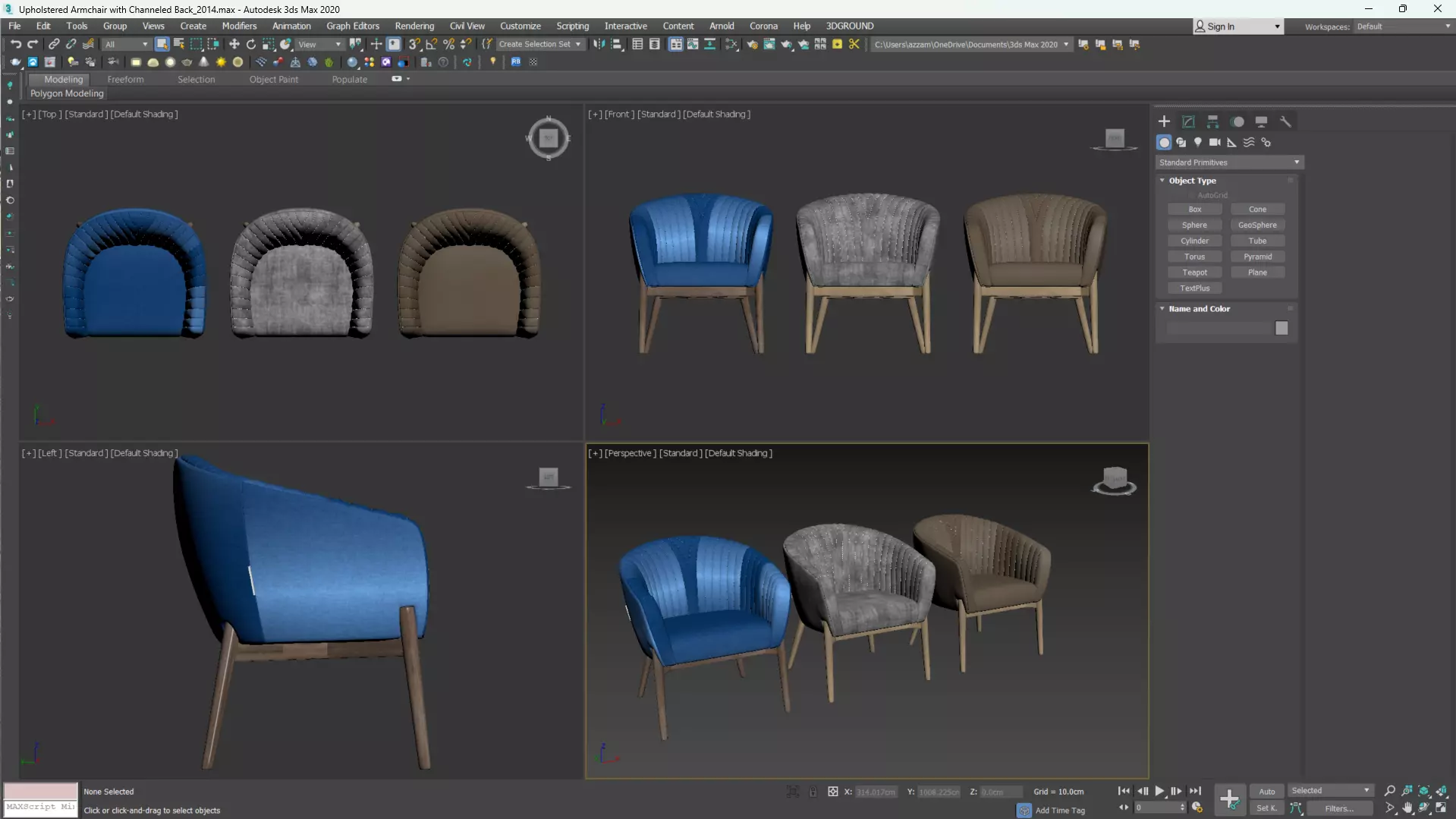Open the Render Setup teapot icon
The width and height of the screenshot is (1456, 819).
(x=752, y=44)
